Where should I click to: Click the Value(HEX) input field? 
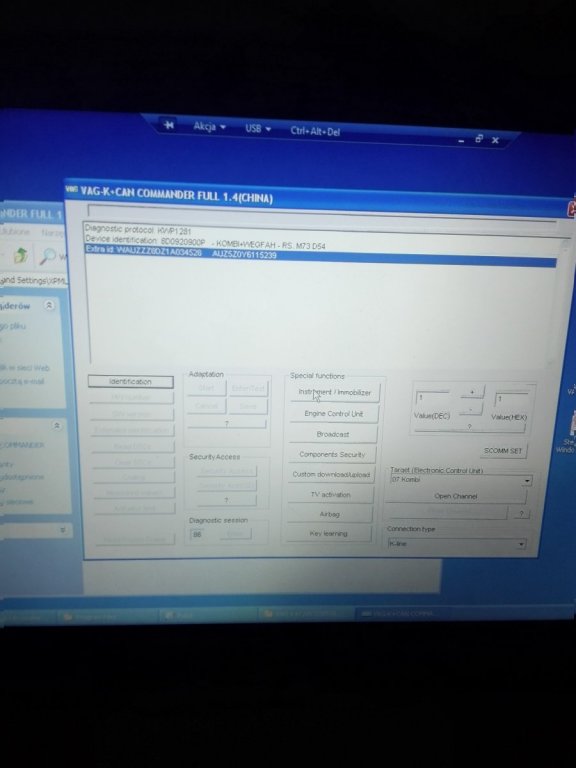click(512, 400)
